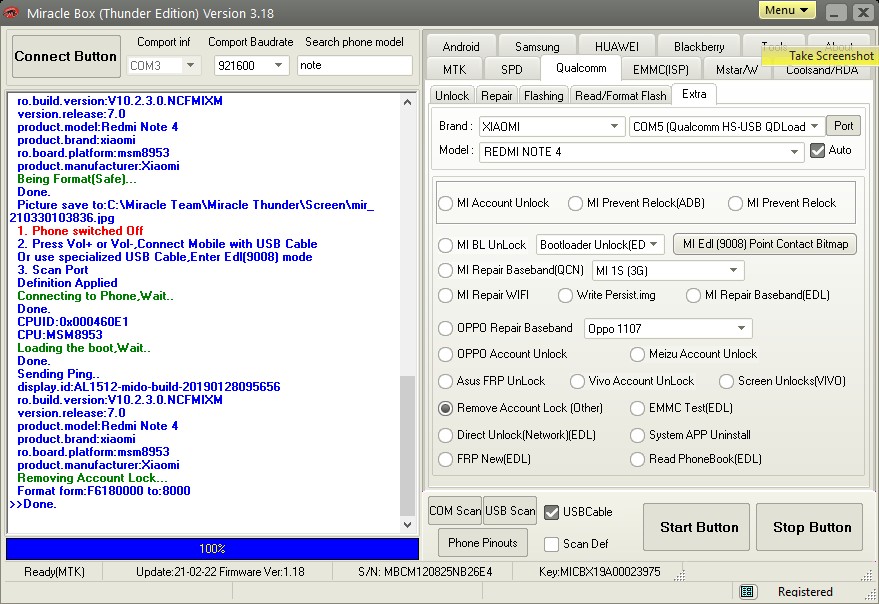Select the MTK tab

(454, 70)
